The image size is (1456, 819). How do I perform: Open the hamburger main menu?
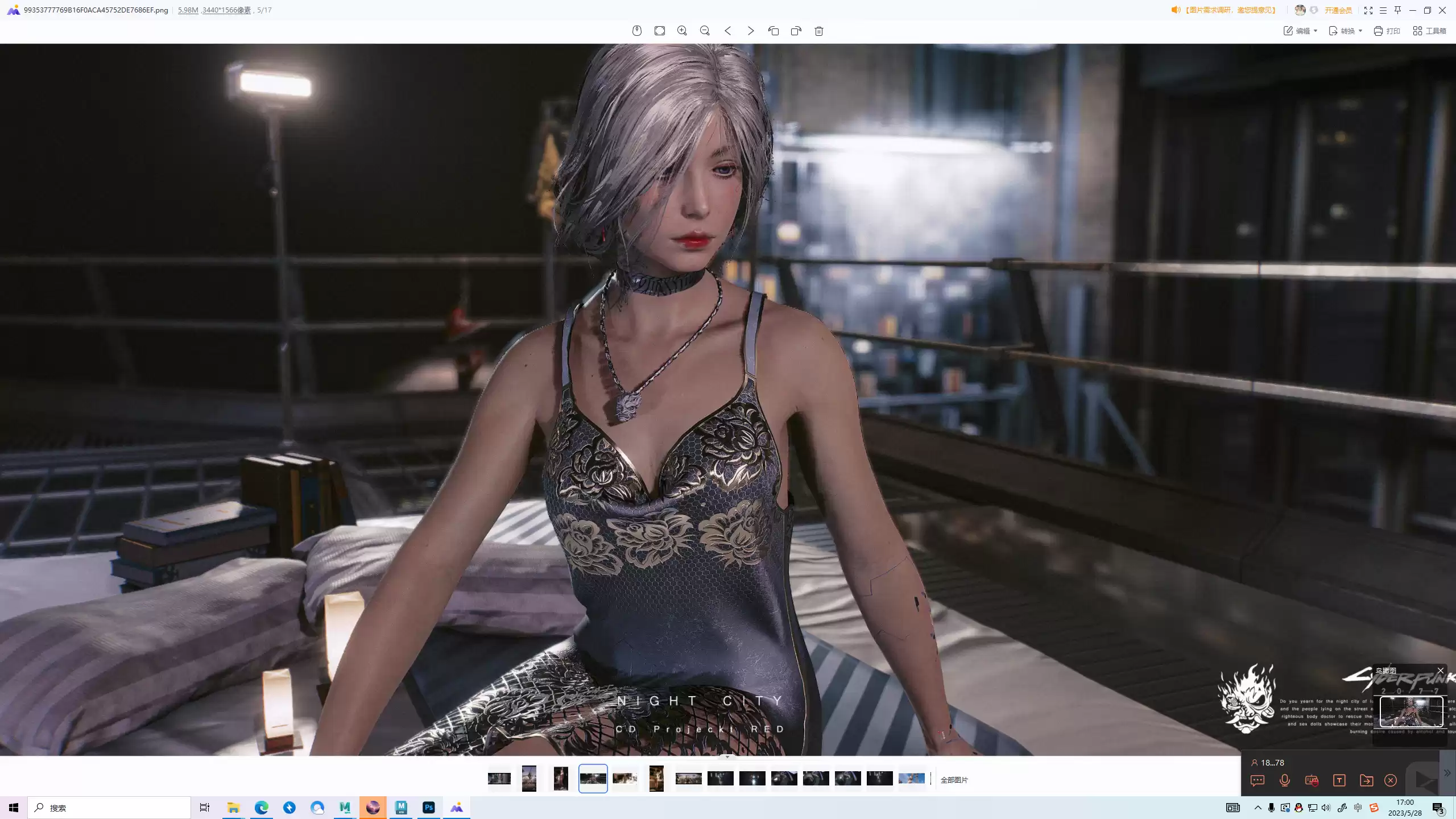(x=1383, y=10)
